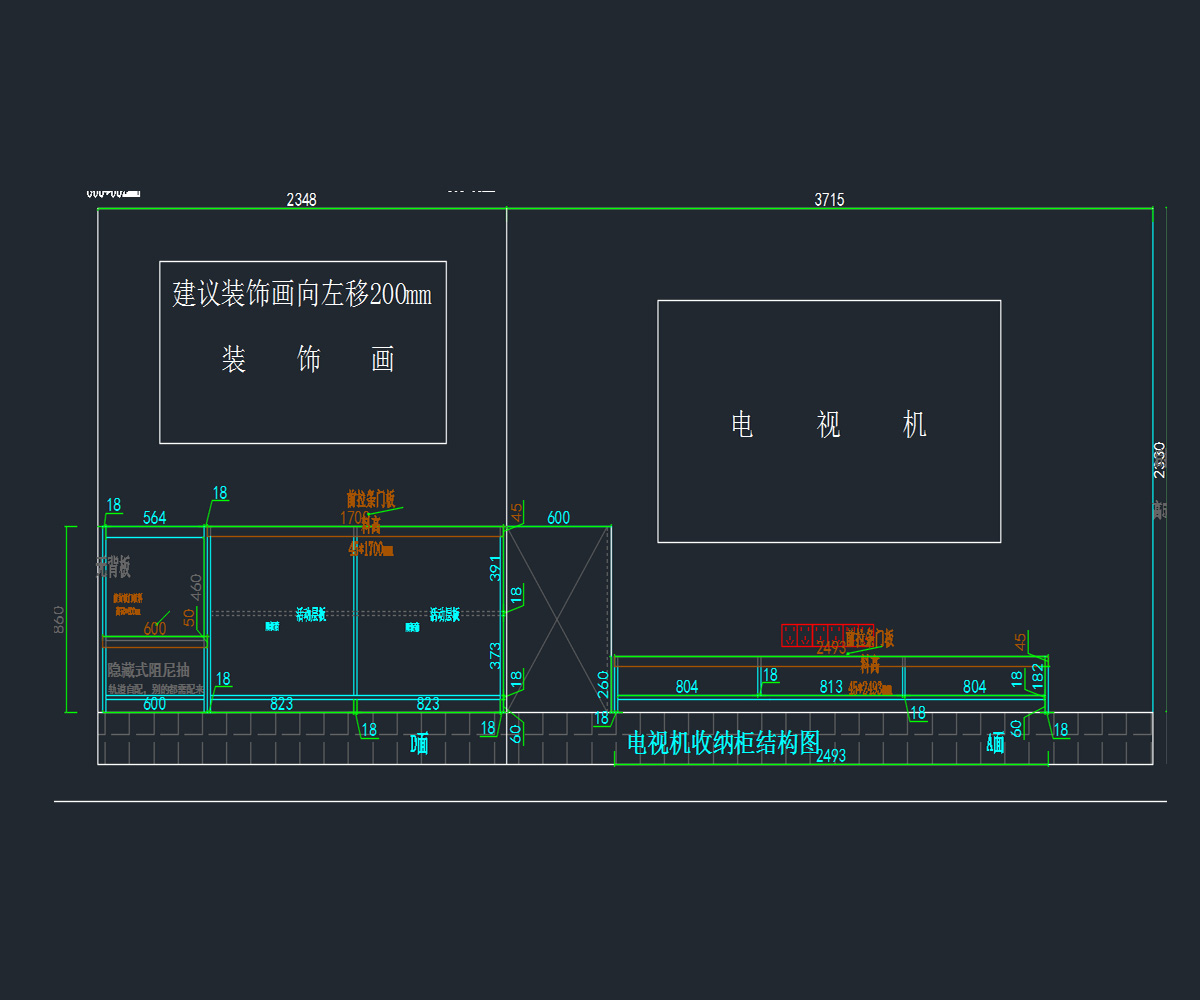Select the 2348 dimension text

tap(301, 199)
